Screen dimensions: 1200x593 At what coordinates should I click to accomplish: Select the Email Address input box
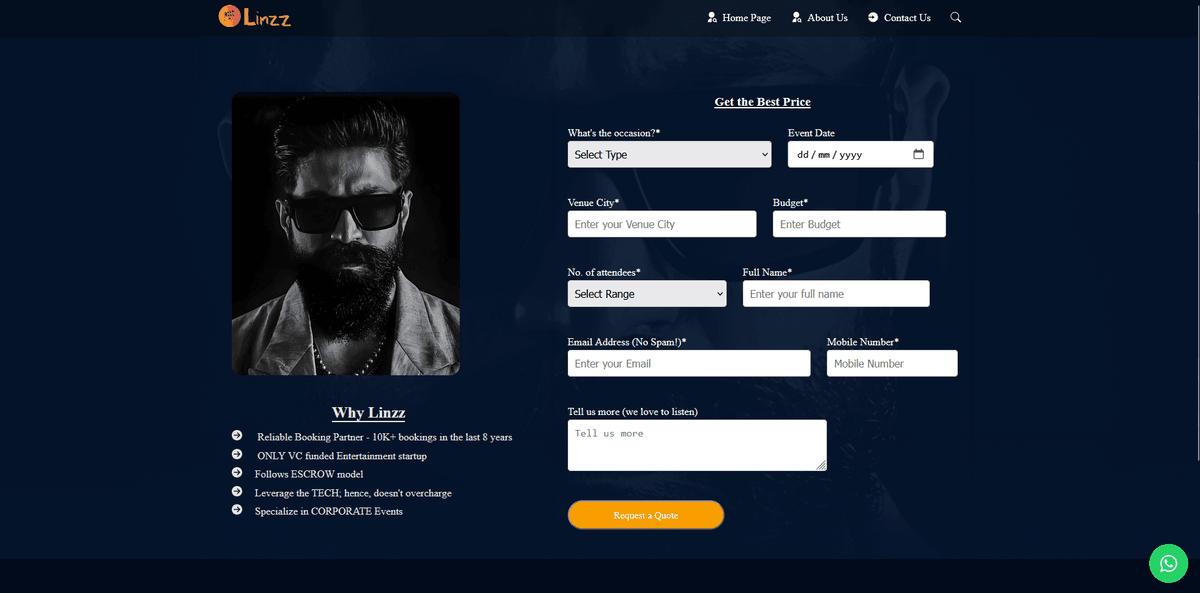click(x=688, y=364)
